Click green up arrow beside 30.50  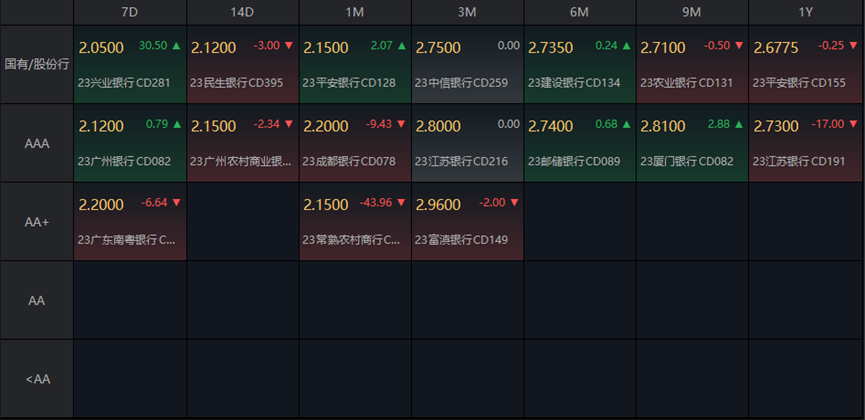point(177,45)
